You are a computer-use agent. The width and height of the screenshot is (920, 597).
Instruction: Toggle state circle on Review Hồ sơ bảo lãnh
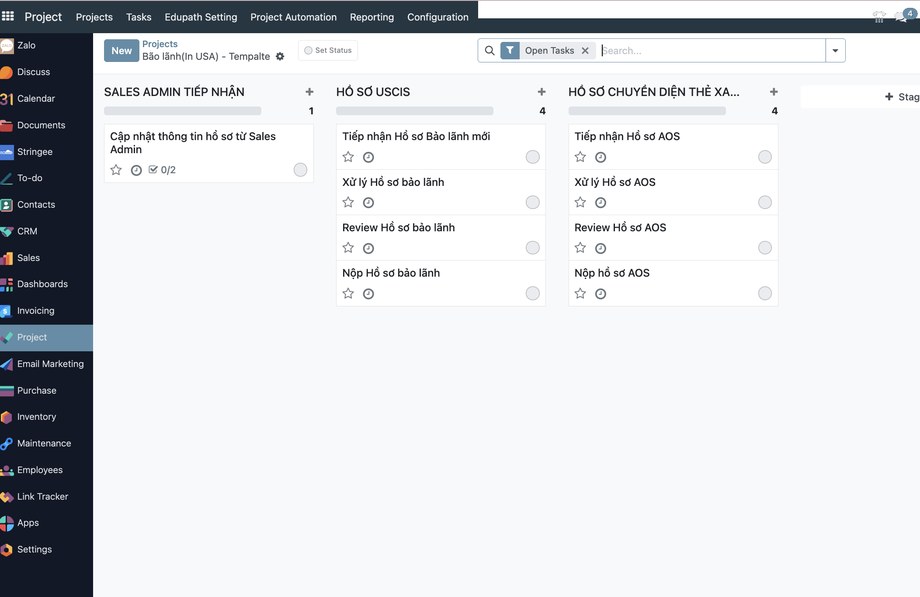coord(533,248)
